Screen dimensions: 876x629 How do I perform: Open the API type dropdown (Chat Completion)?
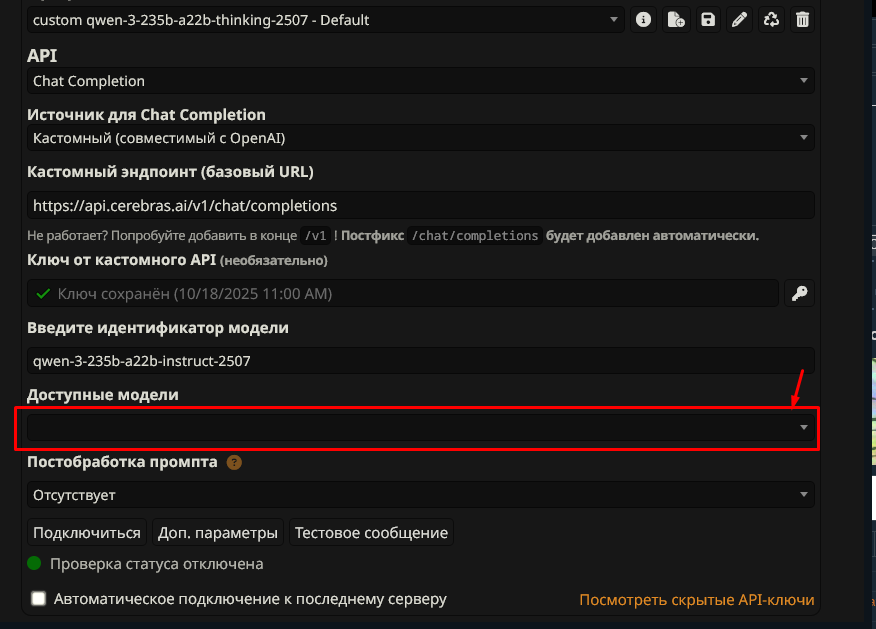[x=420, y=81]
